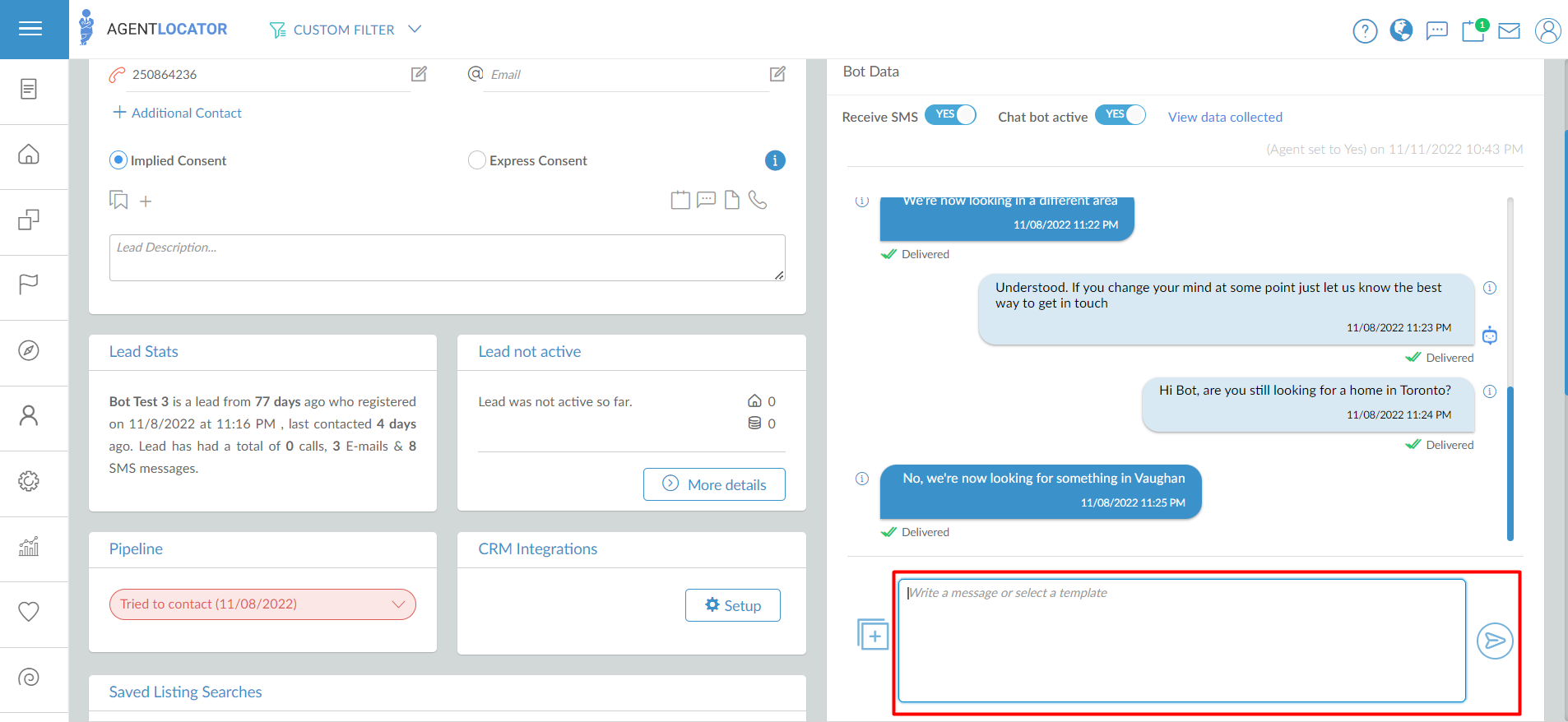Click the consent info icon
Screen dimensions: 1568x722
(x=775, y=160)
